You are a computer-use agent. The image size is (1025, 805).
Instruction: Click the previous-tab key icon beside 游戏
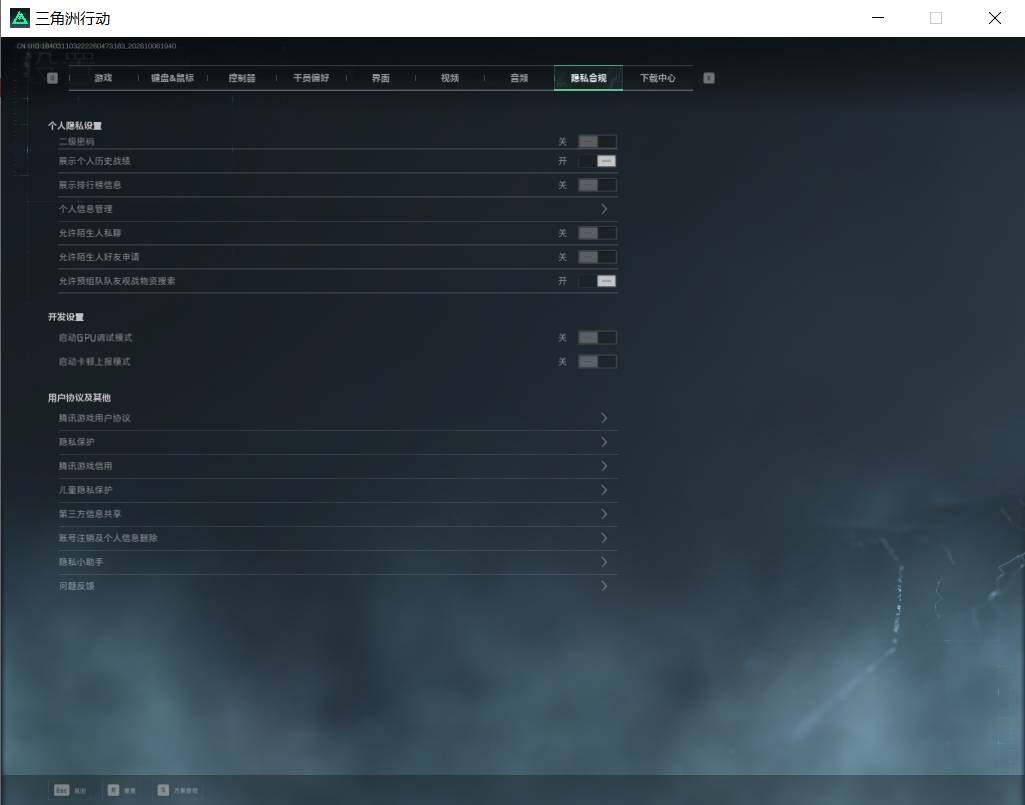tap(52, 78)
